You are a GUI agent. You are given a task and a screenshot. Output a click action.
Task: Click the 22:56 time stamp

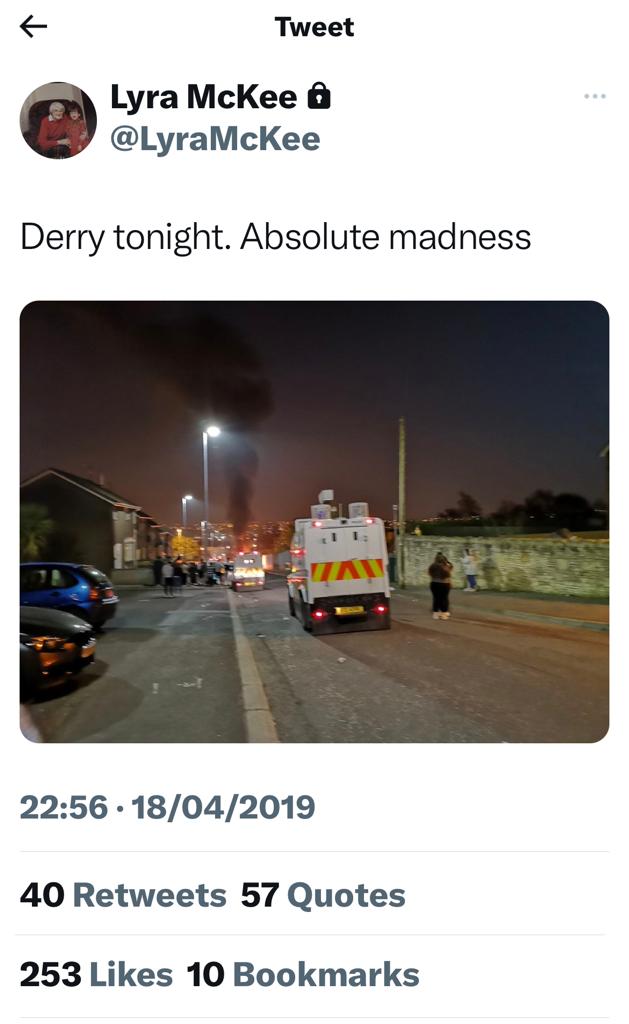coord(63,807)
